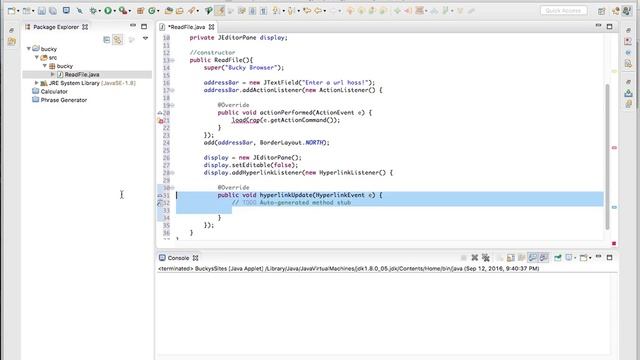Viewport: 640px width, 360px height.
Task: Click the Save All icon
Action: pos(53,11)
